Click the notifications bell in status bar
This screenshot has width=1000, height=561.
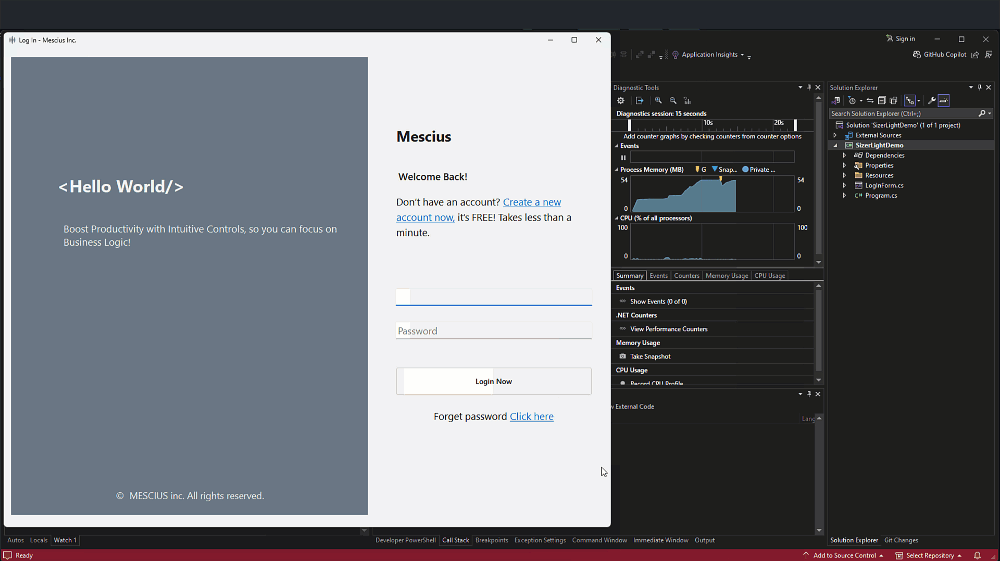[977, 555]
